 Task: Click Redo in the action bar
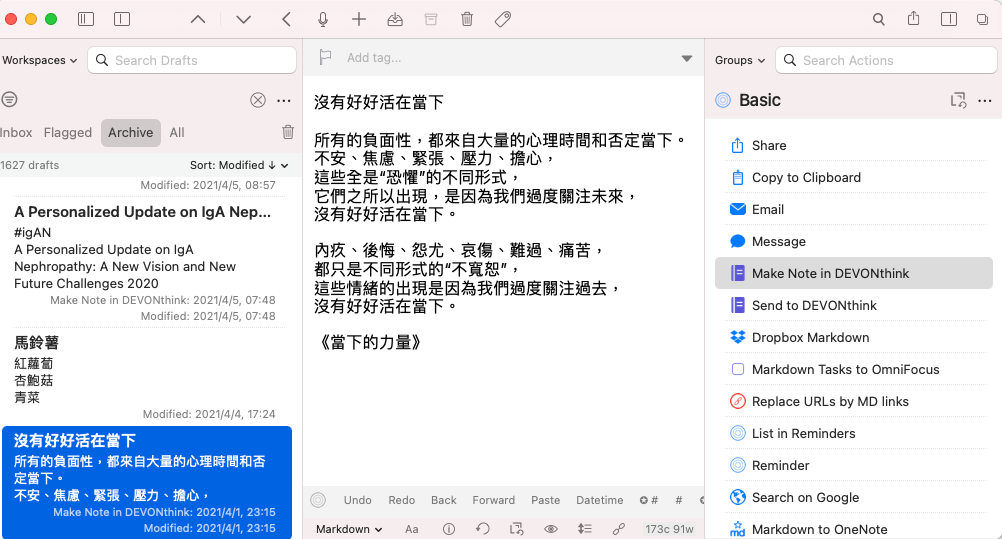pyautogui.click(x=401, y=500)
